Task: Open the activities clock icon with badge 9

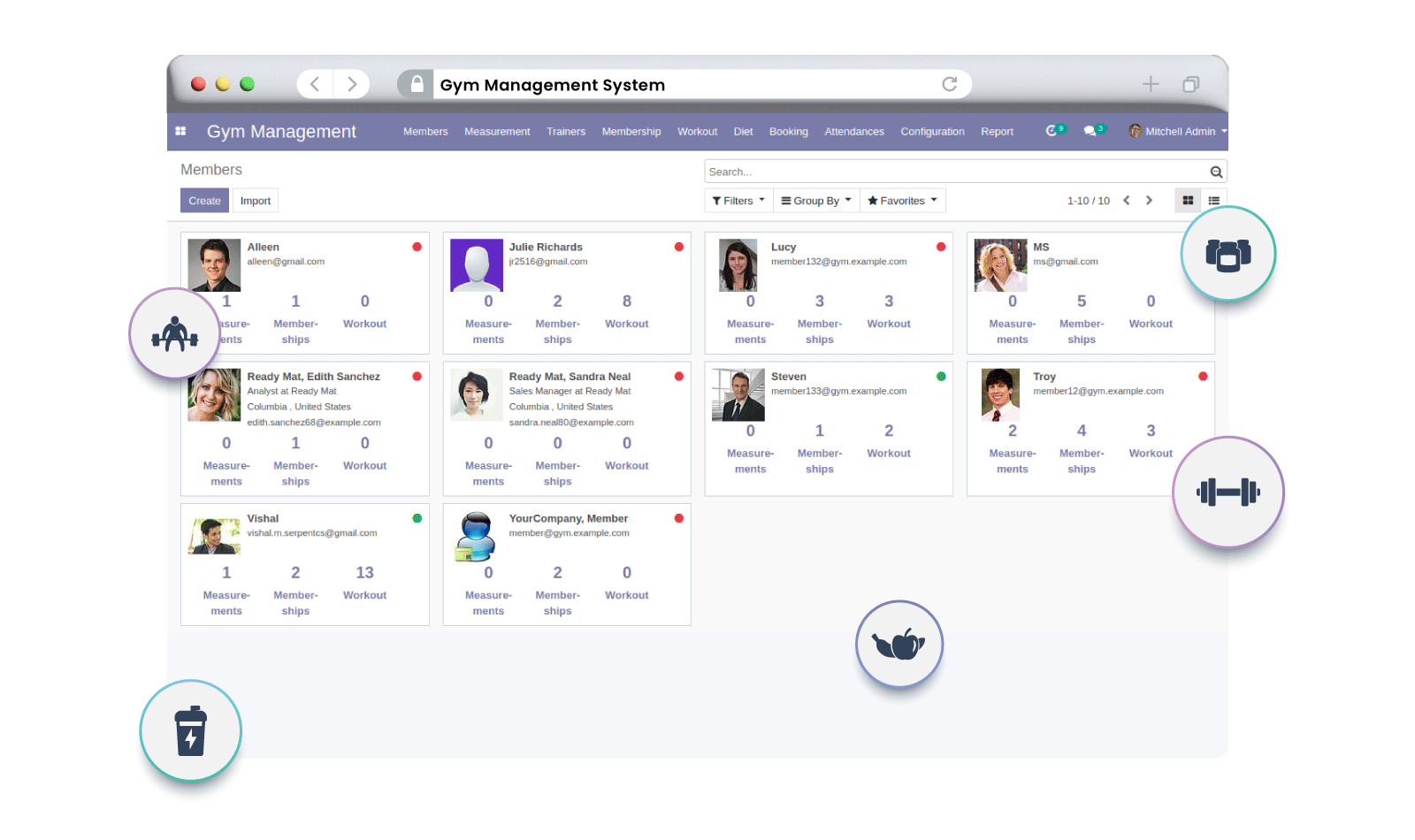Action: 1052,130
